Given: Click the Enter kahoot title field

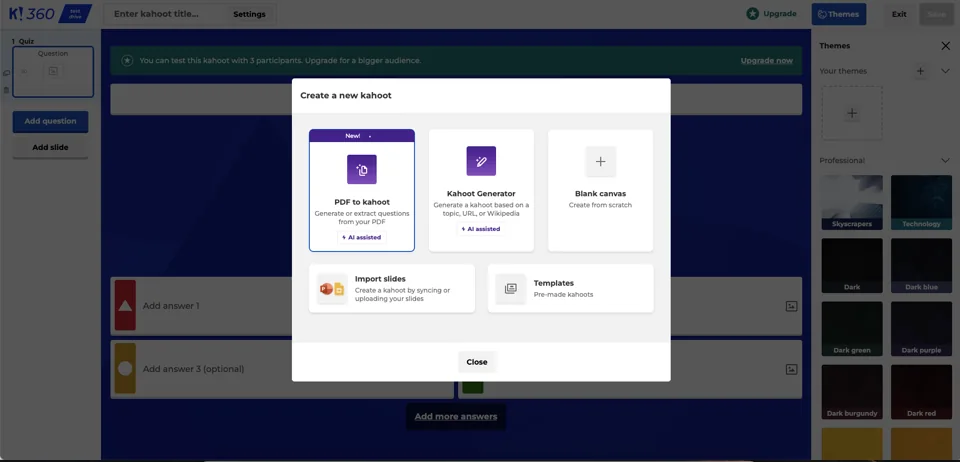Looking at the screenshot, I should pyautogui.click(x=165, y=14).
